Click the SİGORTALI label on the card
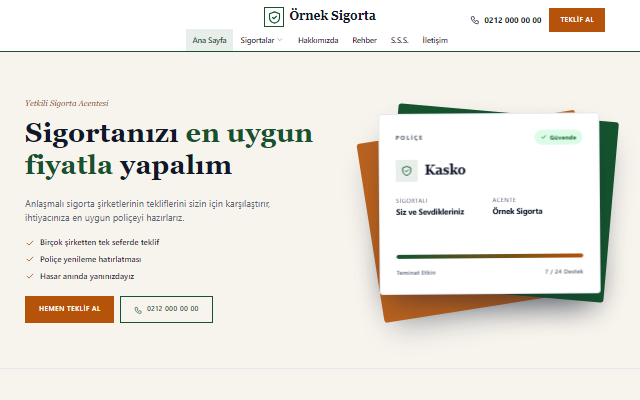This screenshot has height=400, width=640. 411,201
